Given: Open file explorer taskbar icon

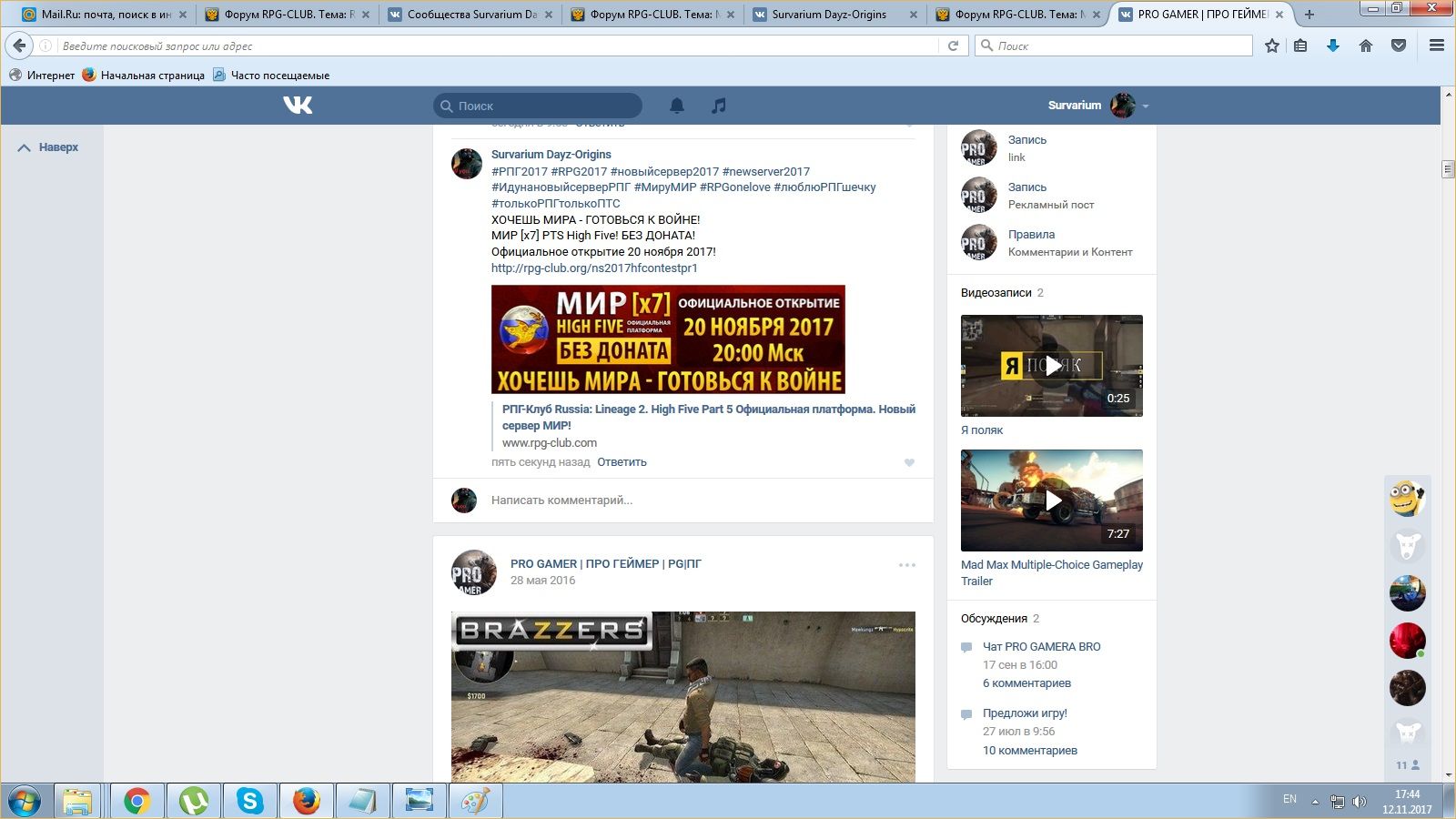Looking at the screenshot, I should (79, 802).
